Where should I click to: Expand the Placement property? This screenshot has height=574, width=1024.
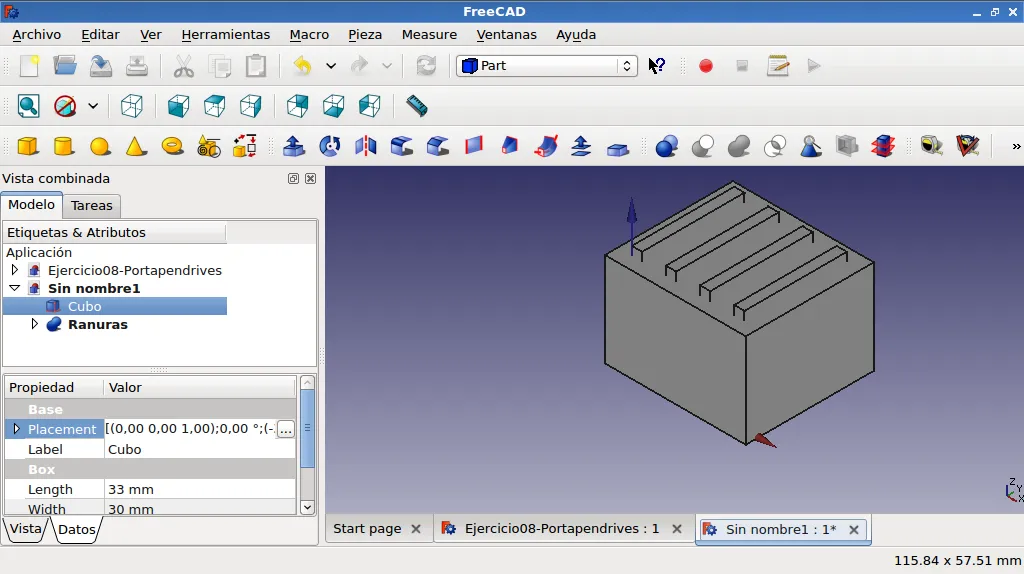(x=16, y=429)
